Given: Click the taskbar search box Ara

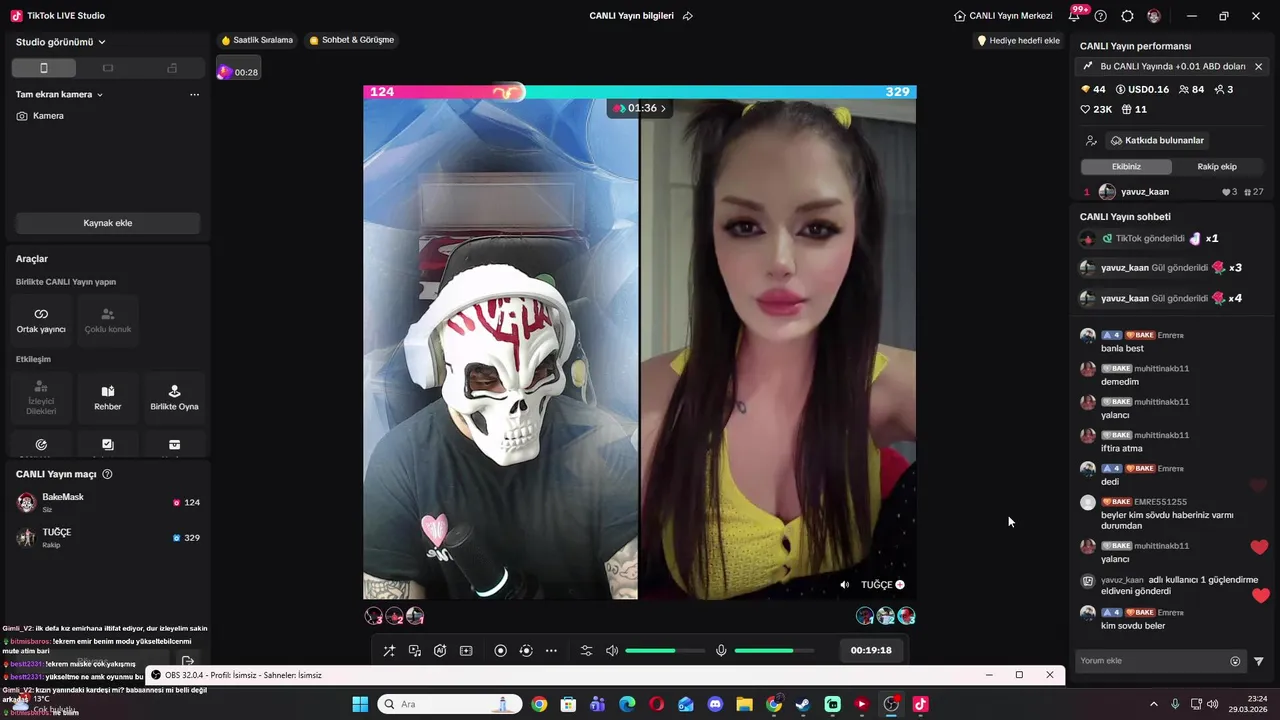Looking at the screenshot, I should (x=449, y=704).
